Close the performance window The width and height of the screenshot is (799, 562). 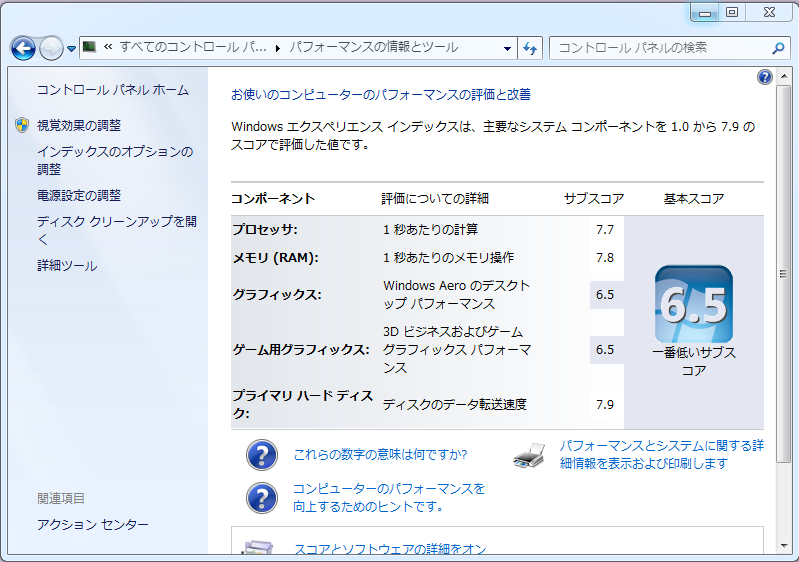click(769, 13)
